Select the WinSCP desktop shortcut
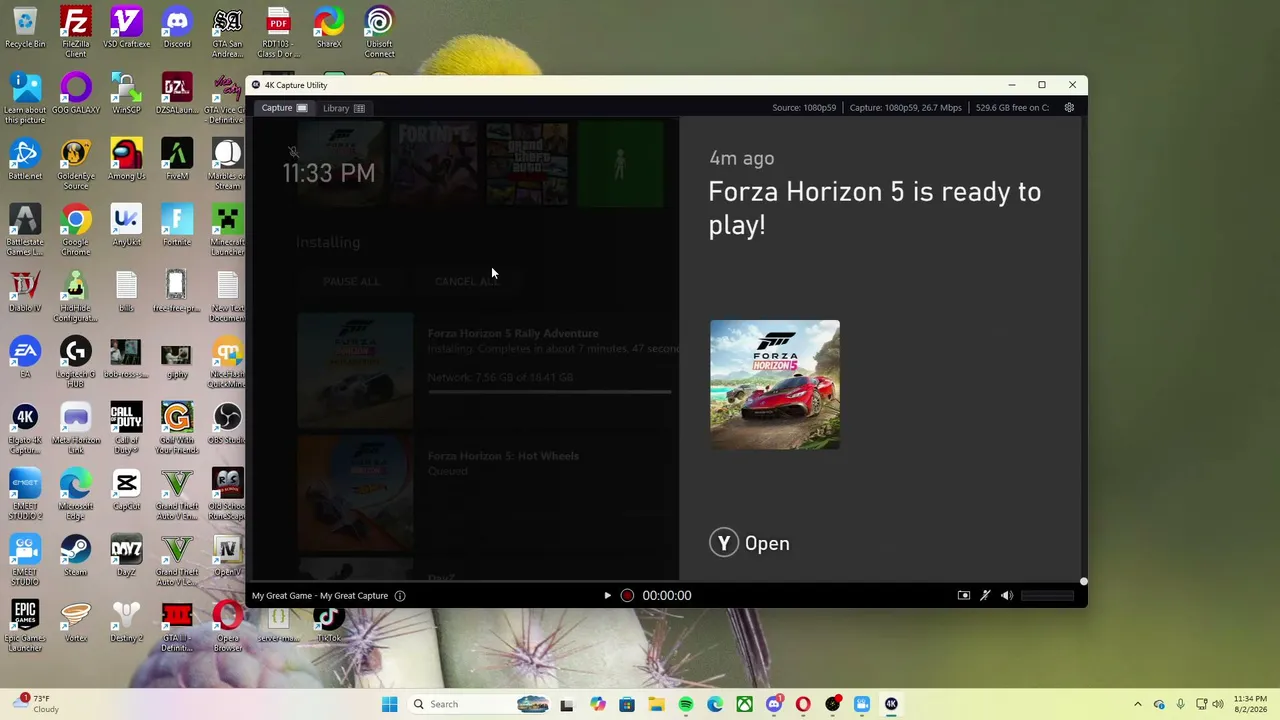1280x720 pixels. tap(126, 94)
